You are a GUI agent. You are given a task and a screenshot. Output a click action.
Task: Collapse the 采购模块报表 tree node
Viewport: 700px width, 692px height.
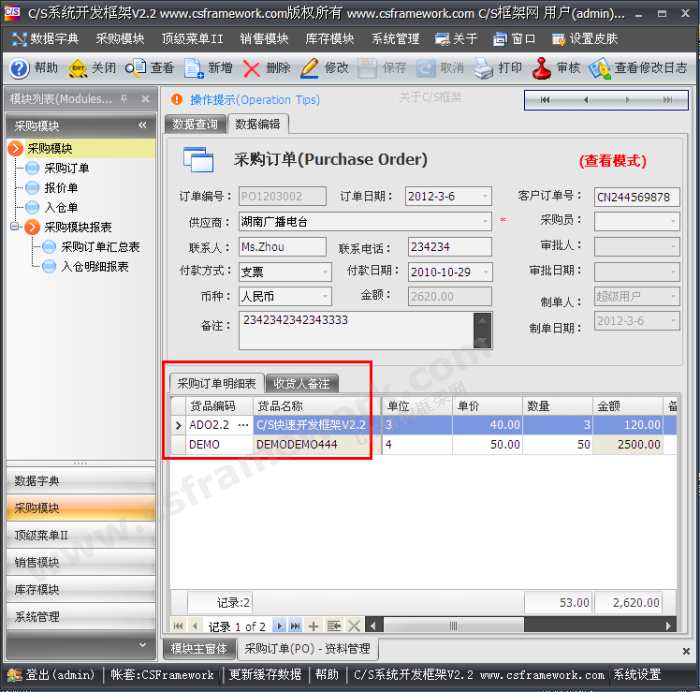[15, 227]
